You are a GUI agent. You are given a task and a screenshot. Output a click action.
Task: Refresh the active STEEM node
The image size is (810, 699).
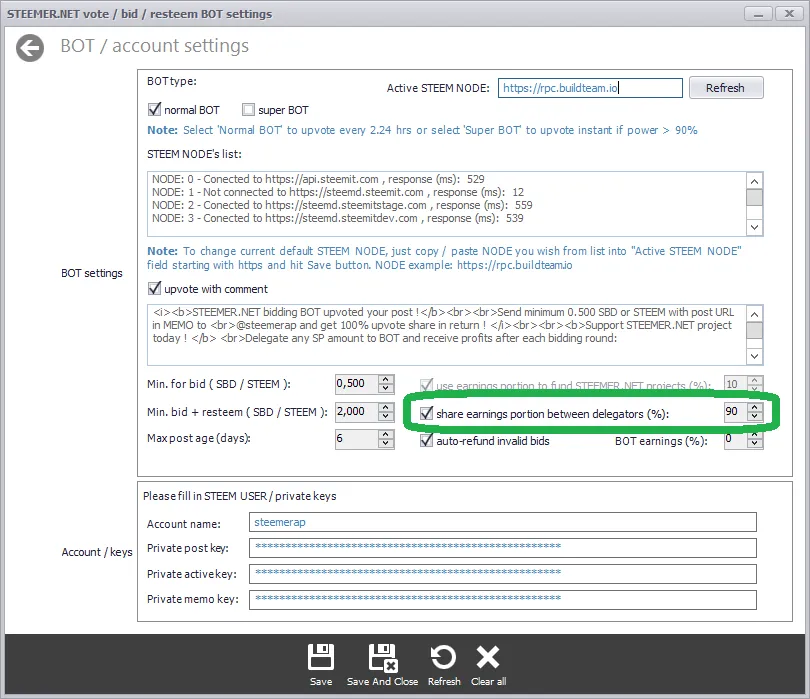click(726, 88)
